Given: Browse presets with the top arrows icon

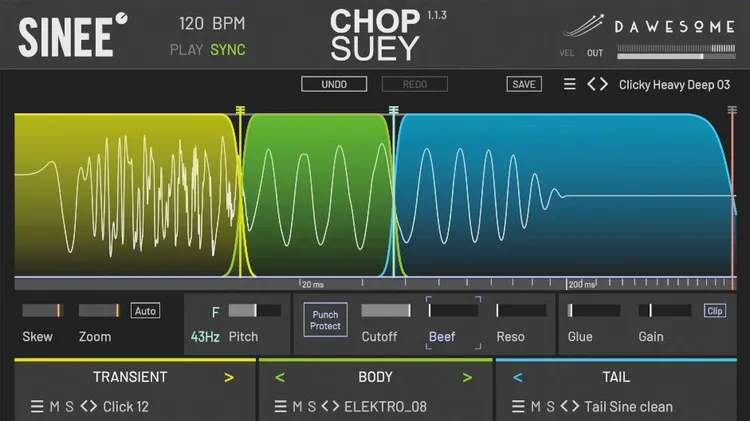Looking at the screenshot, I should tap(597, 85).
